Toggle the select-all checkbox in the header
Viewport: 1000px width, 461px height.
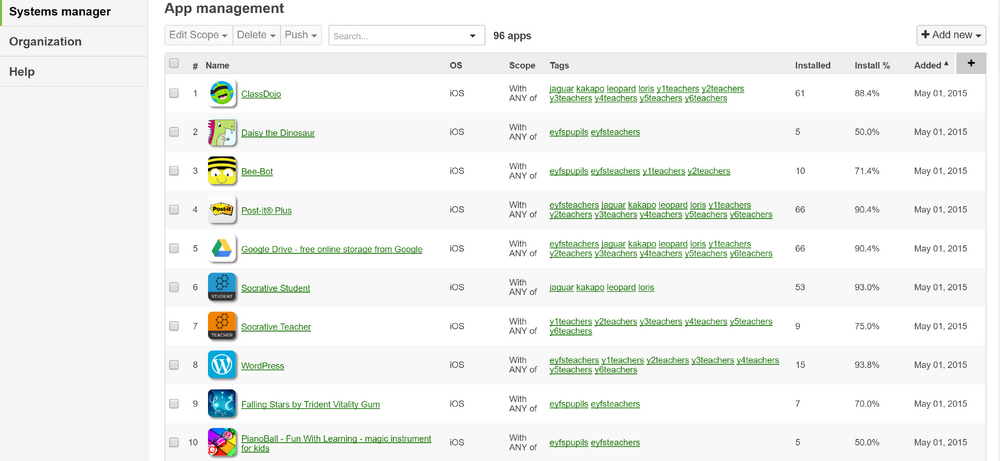[174, 63]
